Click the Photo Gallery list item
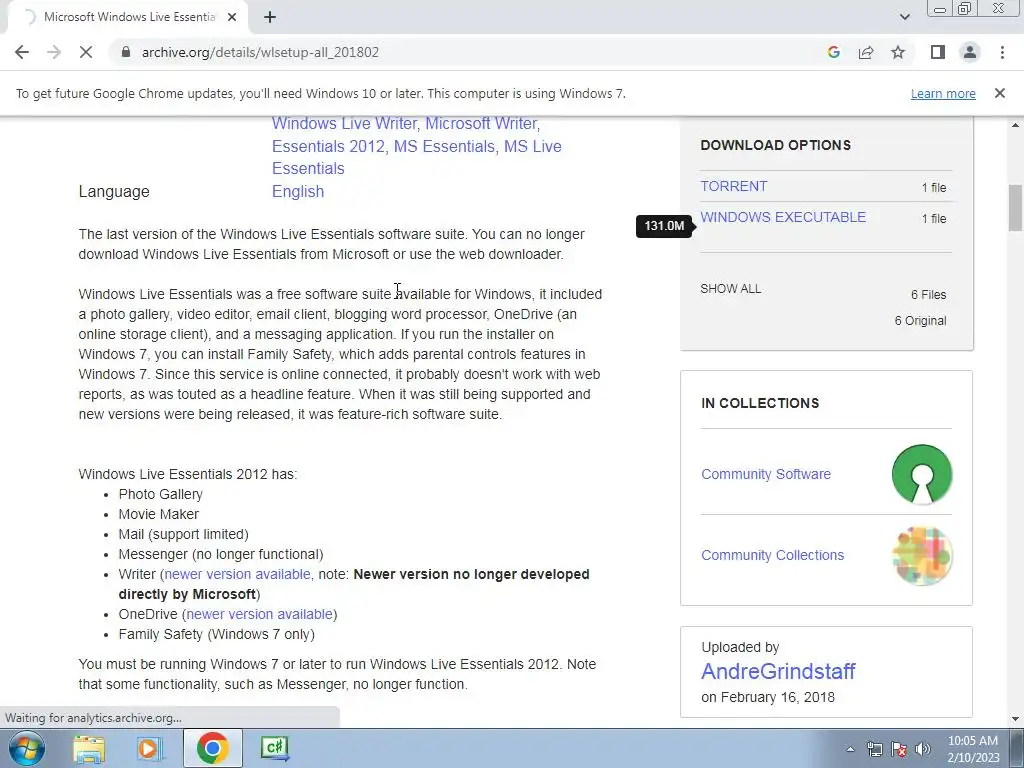 (x=161, y=494)
